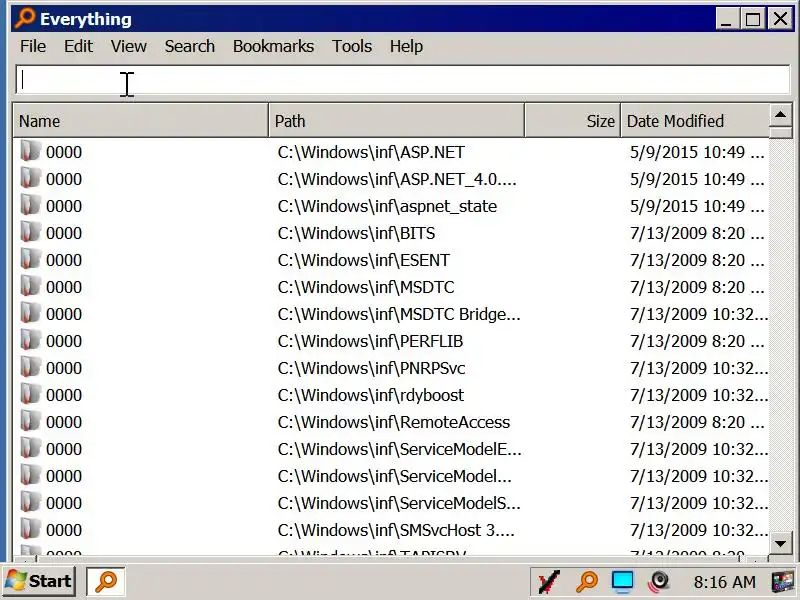Select the 0000 name in rdyboost row

click(x=64, y=395)
